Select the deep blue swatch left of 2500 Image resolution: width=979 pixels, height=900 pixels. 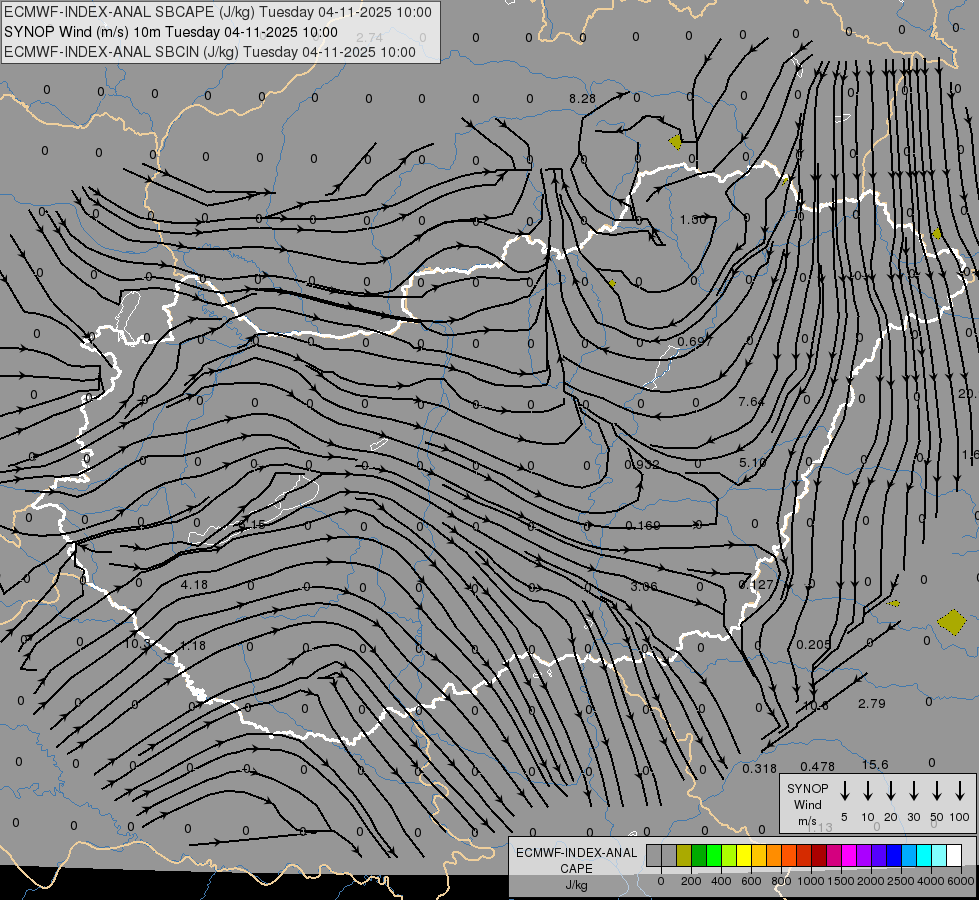(894, 855)
